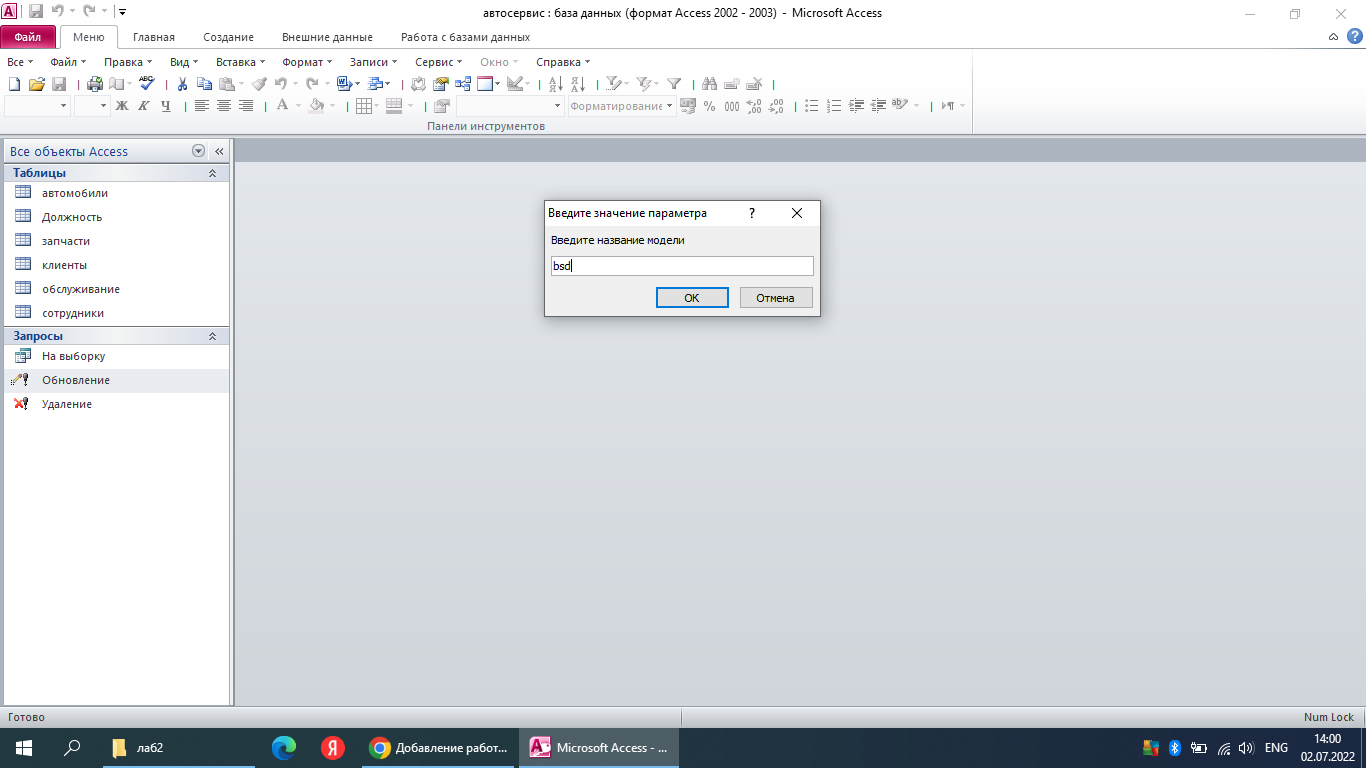Click the Find binoculars icon
The image size is (1366, 768).
pos(710,84)
